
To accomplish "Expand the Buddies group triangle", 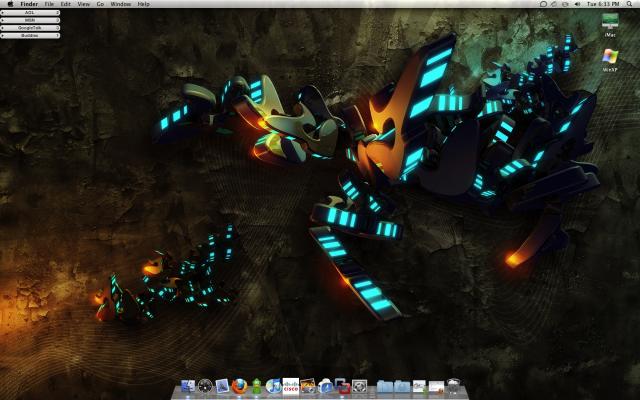I will [2, 36].
